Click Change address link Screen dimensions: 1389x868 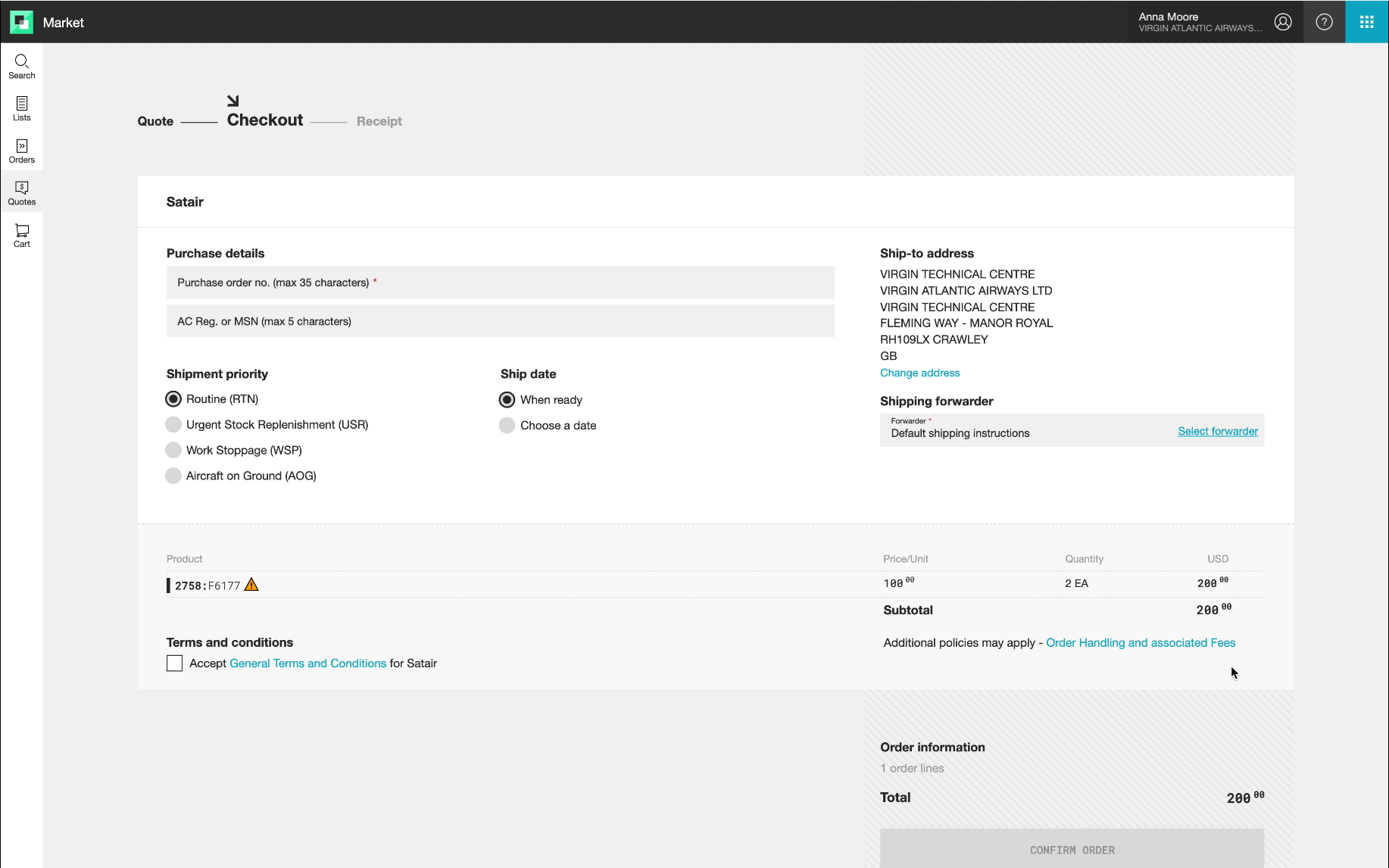[919, 373]
